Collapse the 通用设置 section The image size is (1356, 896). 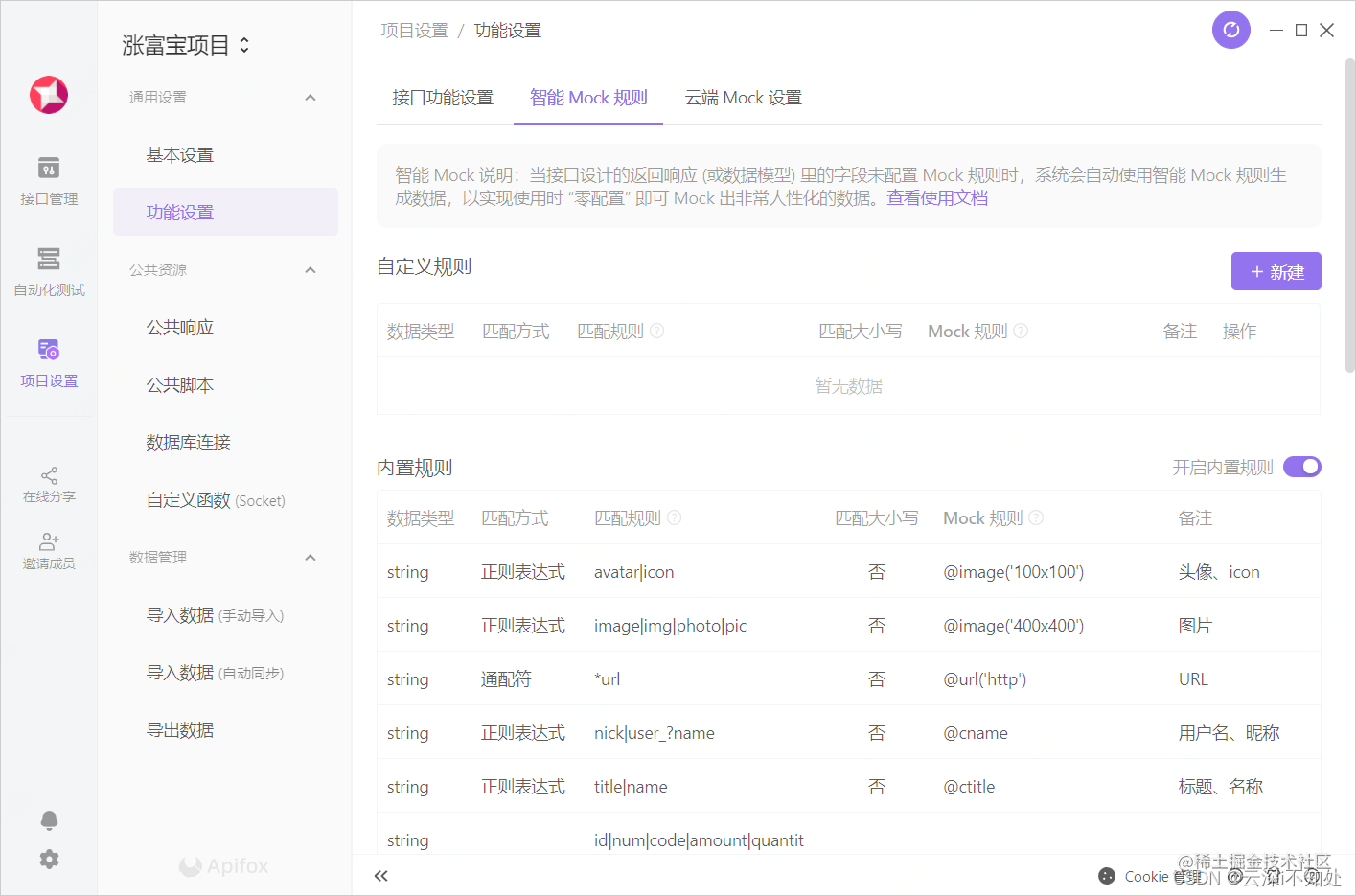click(310, 98)
